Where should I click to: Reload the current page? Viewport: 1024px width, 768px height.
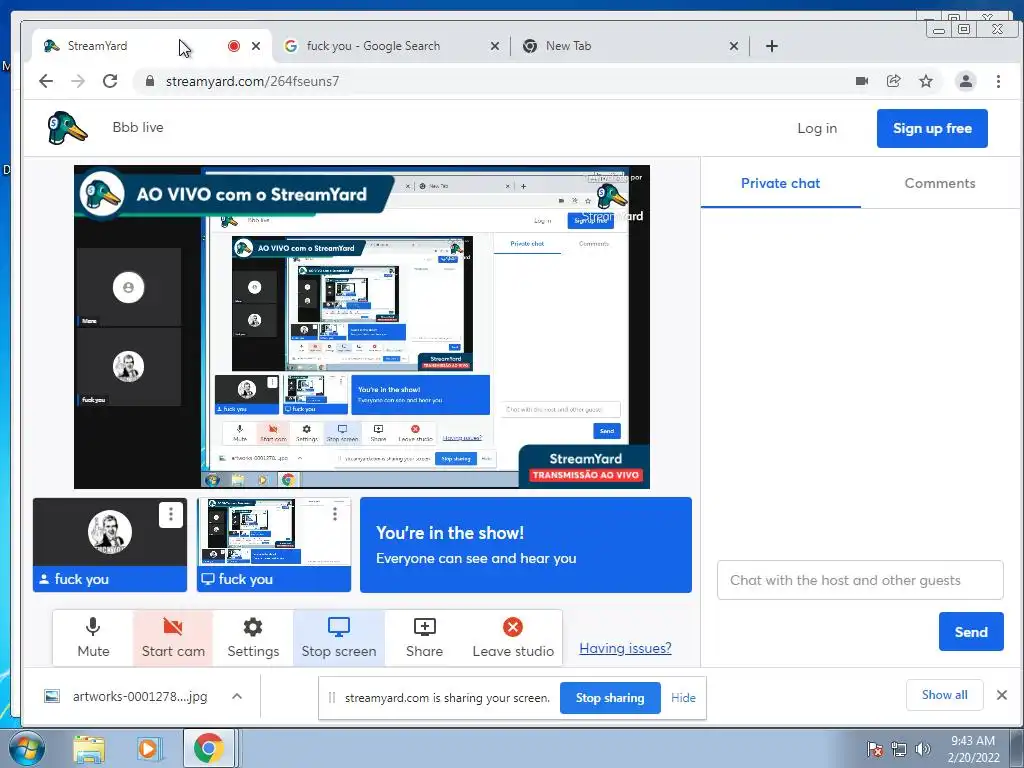point(110,81)
